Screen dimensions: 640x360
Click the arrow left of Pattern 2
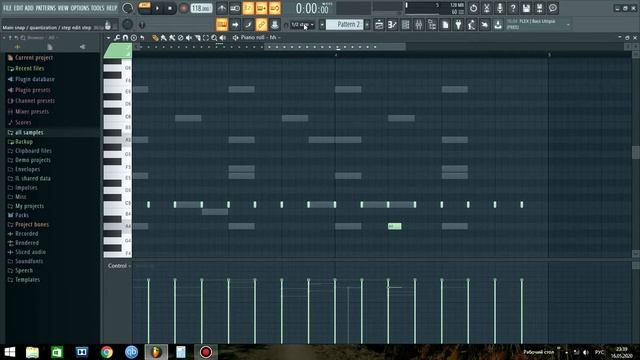click(x=322, y=24)
